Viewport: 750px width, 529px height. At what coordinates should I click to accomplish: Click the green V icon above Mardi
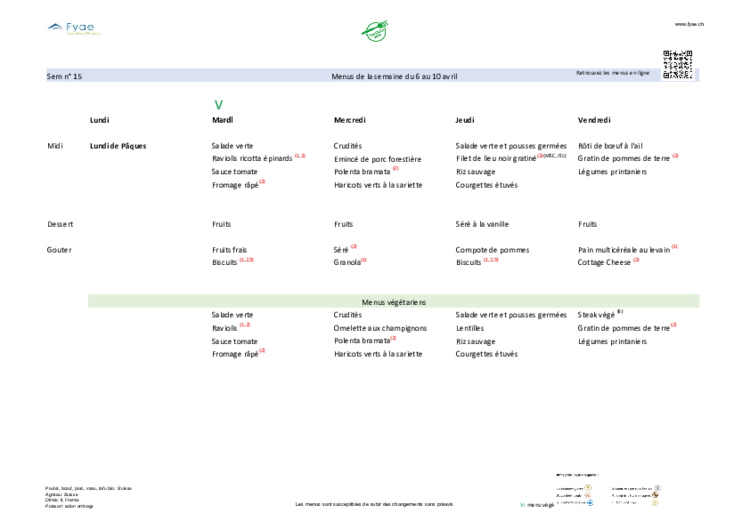(x=218, y=104)
